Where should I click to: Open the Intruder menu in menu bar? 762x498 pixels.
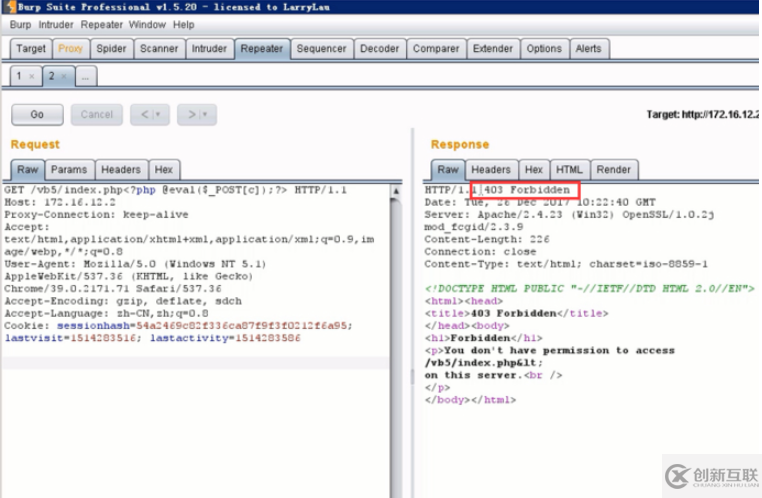point(56,25)
